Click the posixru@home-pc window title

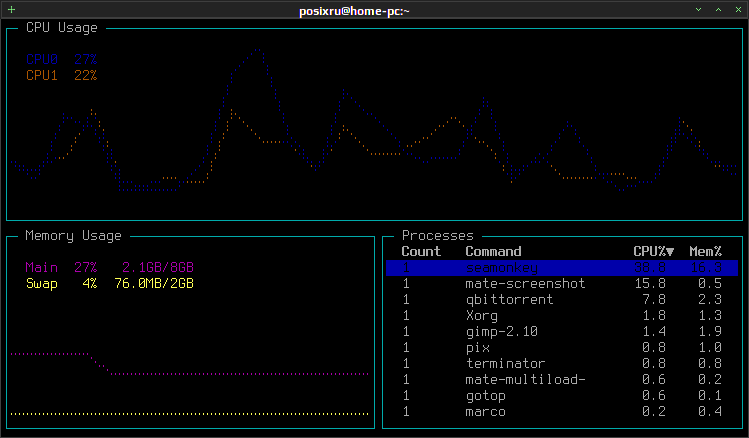click(354, 11)
